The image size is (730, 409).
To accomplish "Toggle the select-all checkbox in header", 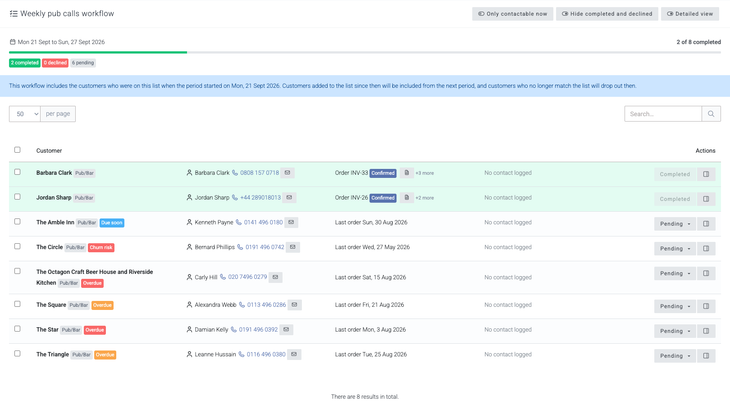I will [17, 150].
